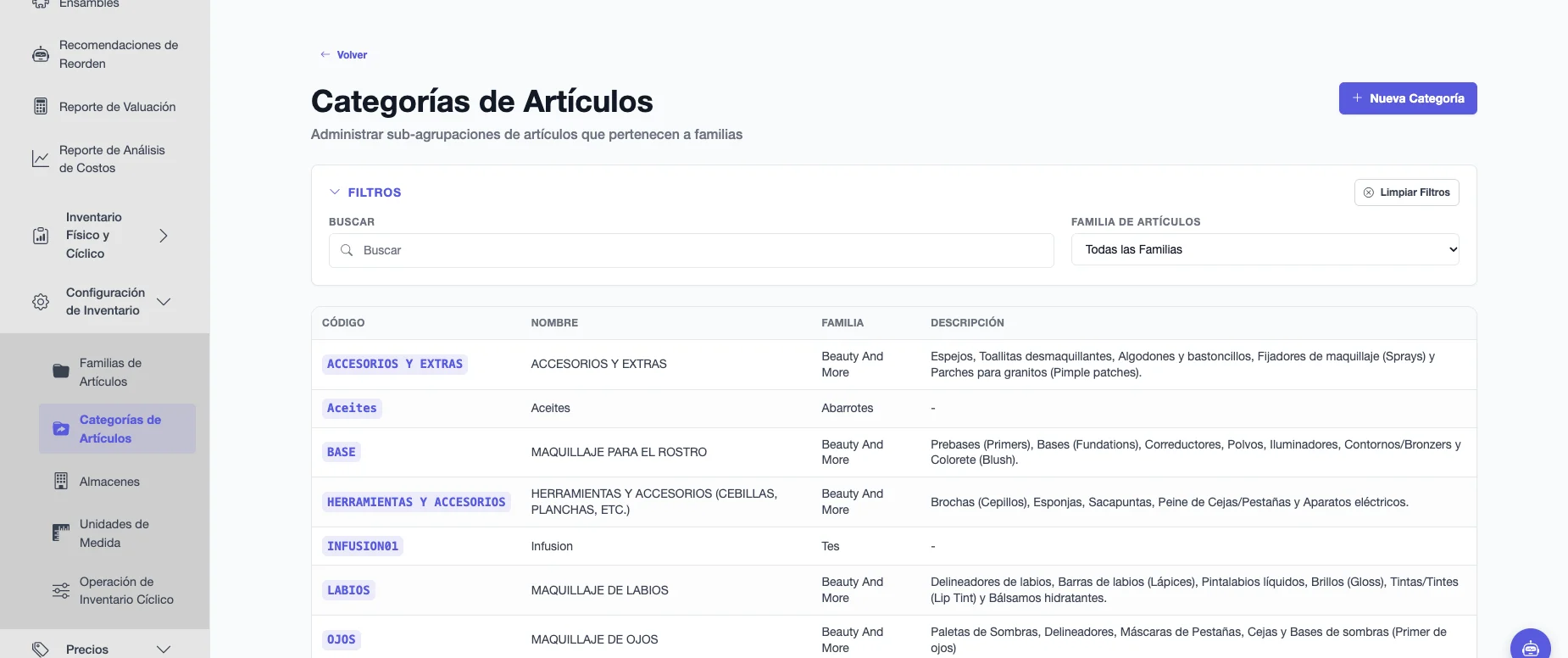1568x658 pixels.
Task: Click the Familias de Artículos folder icon
Action: tap(61, 371)
